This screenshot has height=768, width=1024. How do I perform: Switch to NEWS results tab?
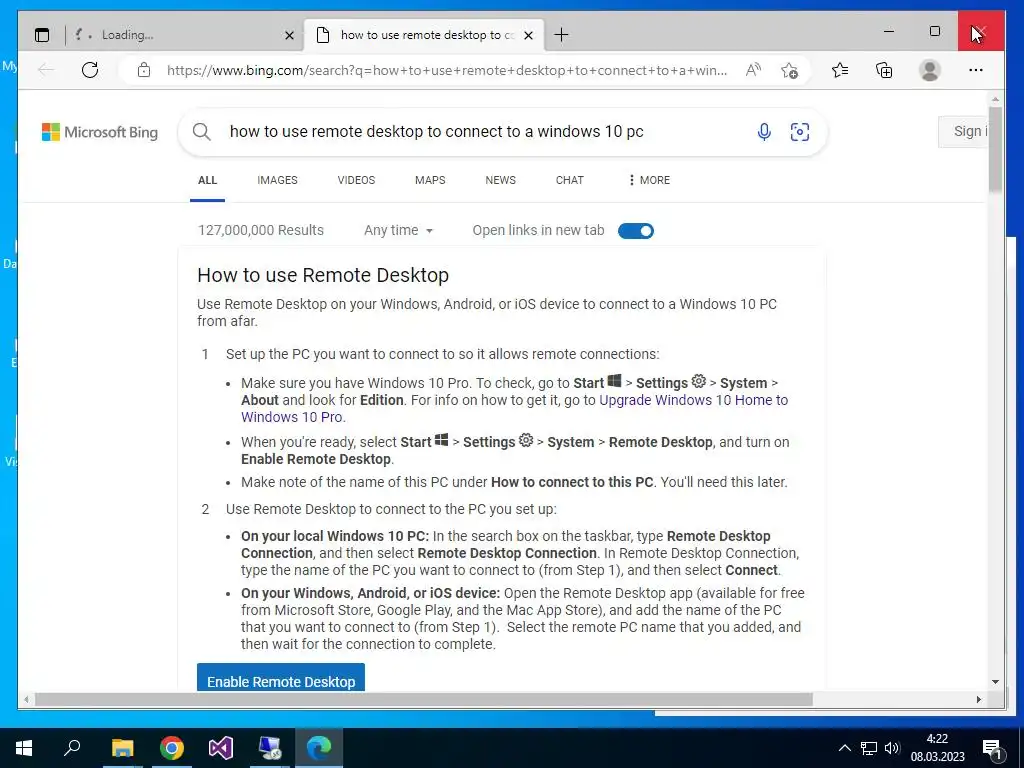coord(500,180)
